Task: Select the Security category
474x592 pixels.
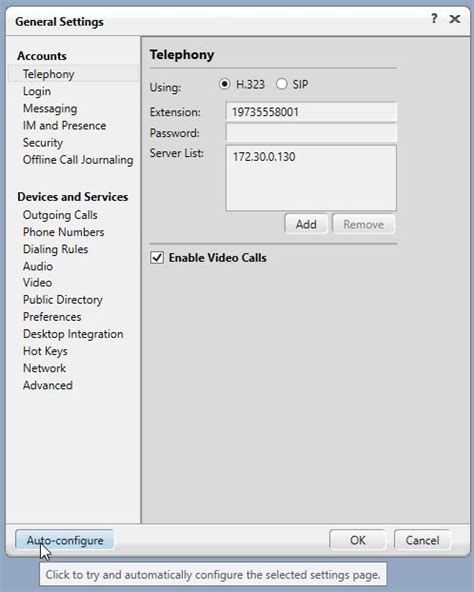Action: coord(43,143)
